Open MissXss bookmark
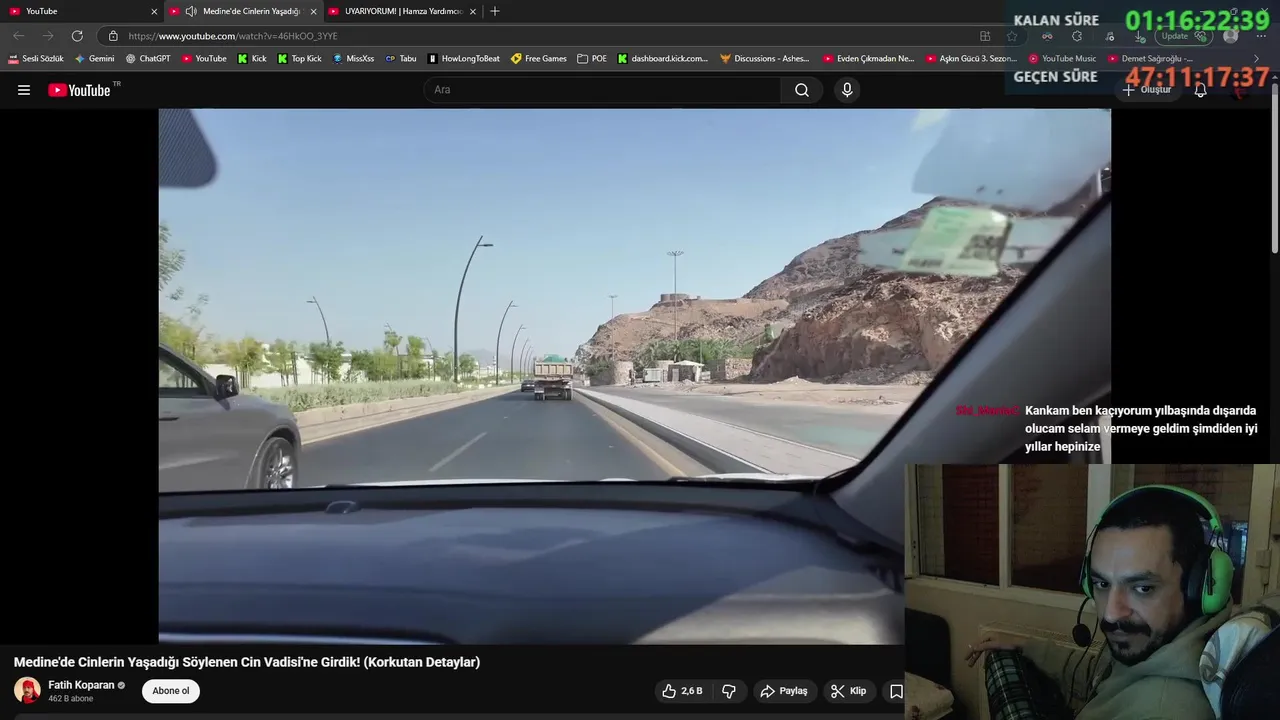The width and height of the screenshot is (1280, 720). tap(353, 59)
